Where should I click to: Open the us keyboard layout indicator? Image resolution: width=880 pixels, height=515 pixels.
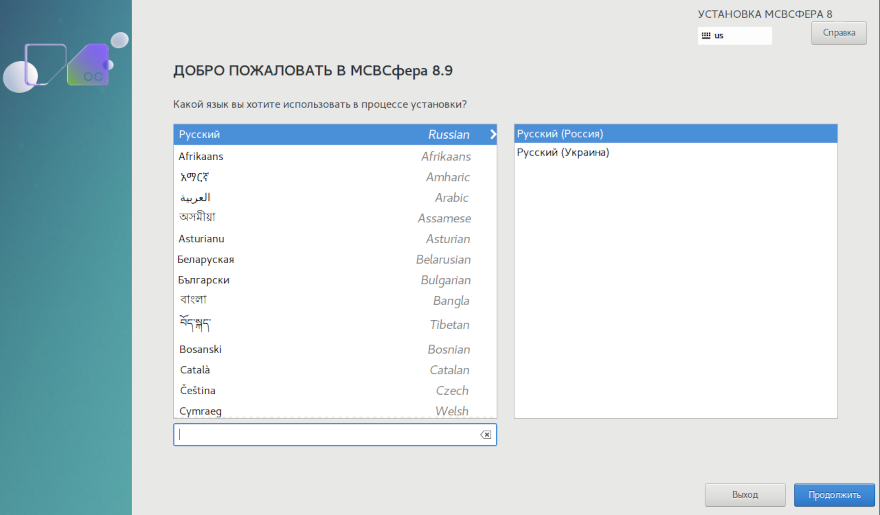[x=735, y=36]
